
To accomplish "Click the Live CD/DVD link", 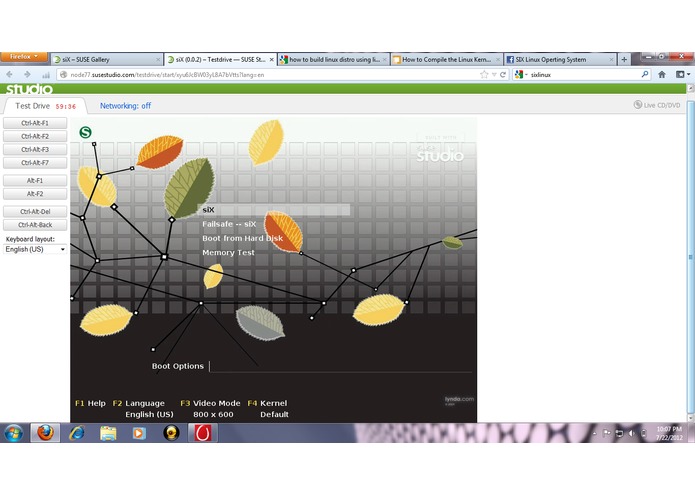I will pos(657,105).
